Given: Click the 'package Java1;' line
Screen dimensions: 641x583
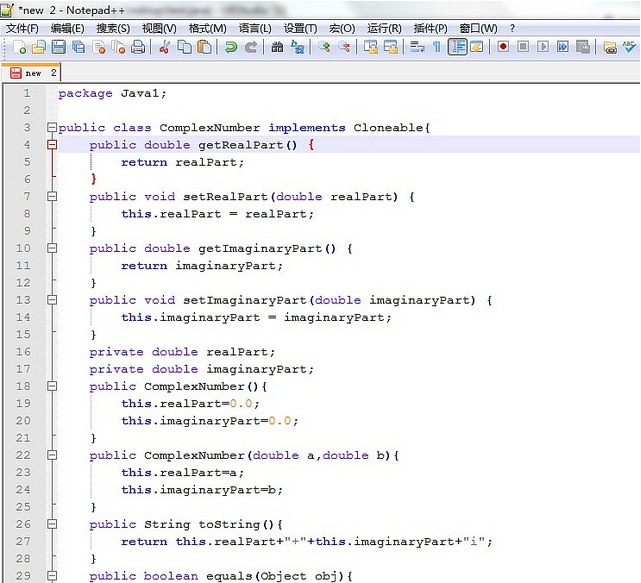Looking at the screenshot, I should (x=112, y=93).
